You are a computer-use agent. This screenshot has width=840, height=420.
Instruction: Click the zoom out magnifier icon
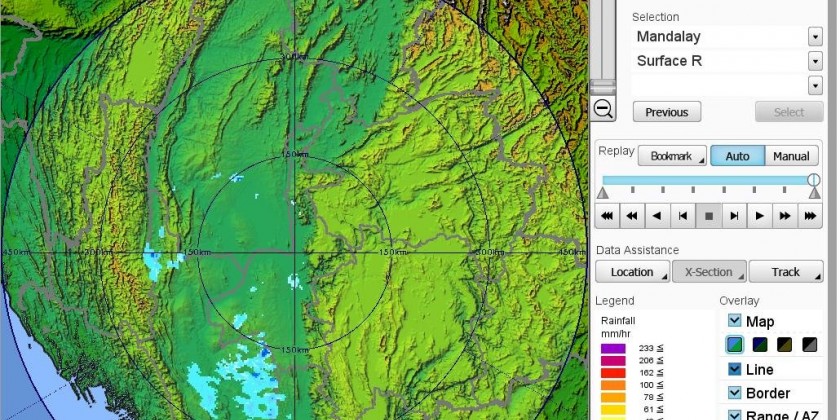[603, 110]
